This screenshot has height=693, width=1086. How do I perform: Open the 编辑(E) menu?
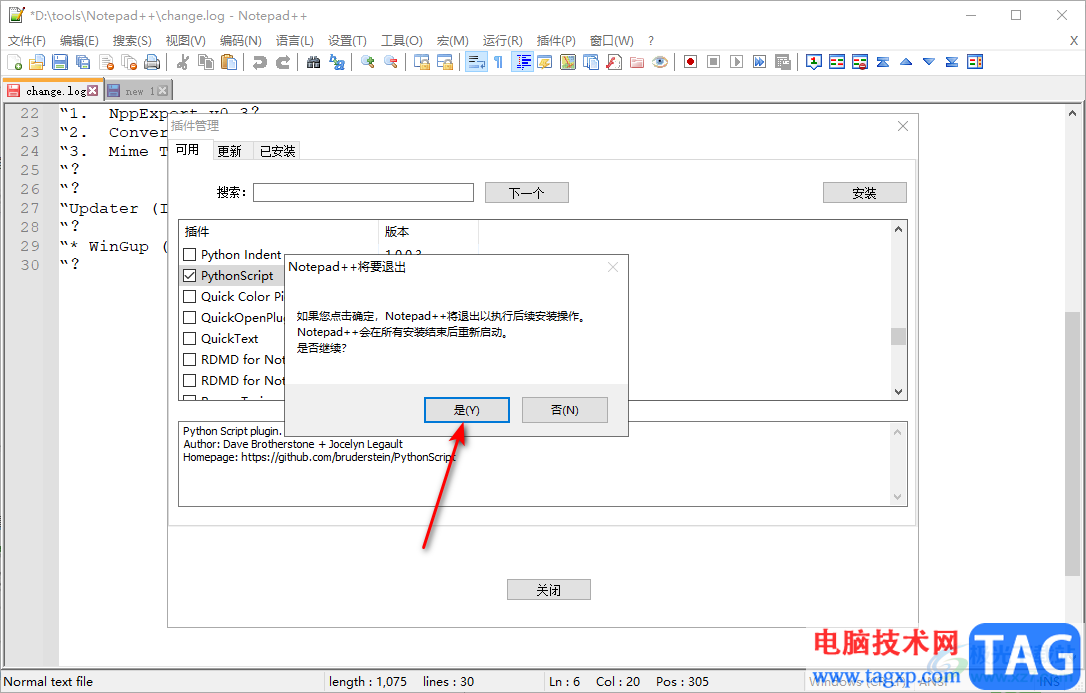point(79,41)
